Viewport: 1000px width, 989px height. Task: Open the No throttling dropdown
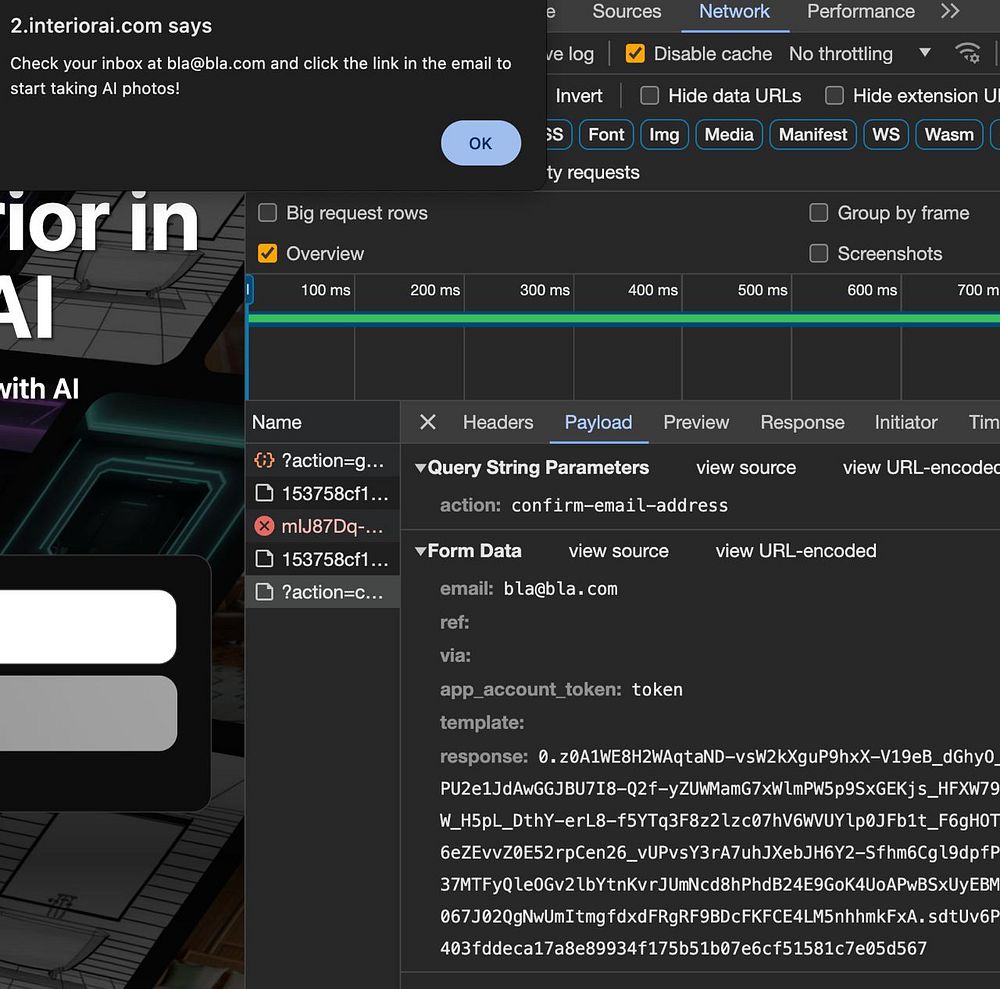click(859, 54)
